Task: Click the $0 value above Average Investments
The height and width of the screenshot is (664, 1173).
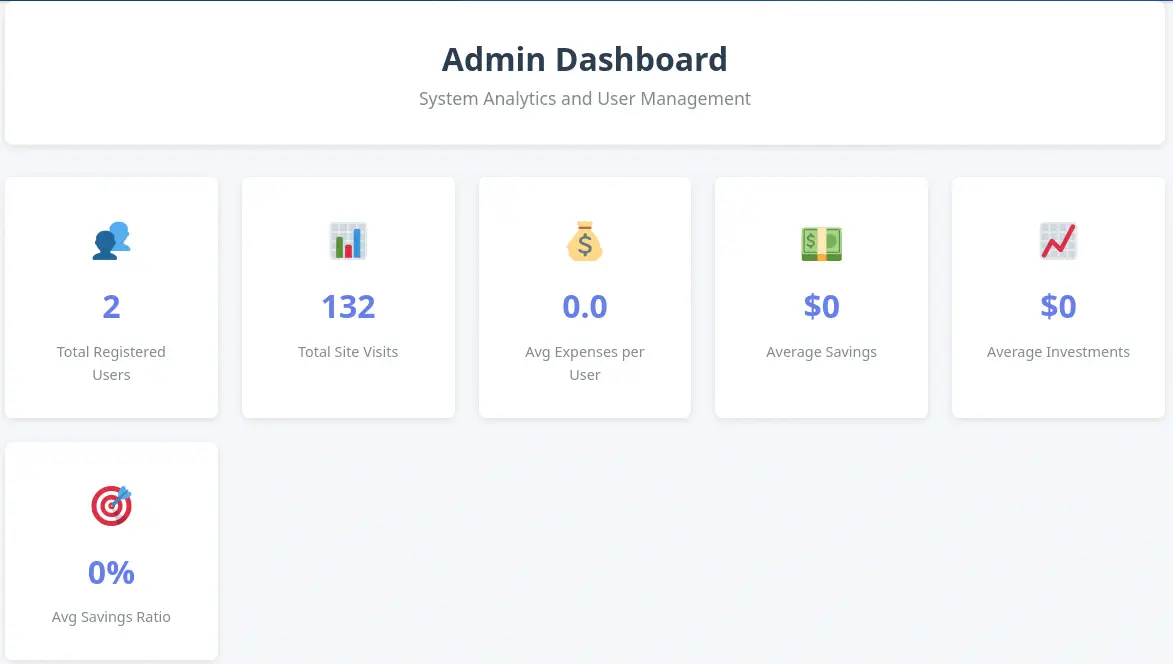Action: (x=1058, y=306)
